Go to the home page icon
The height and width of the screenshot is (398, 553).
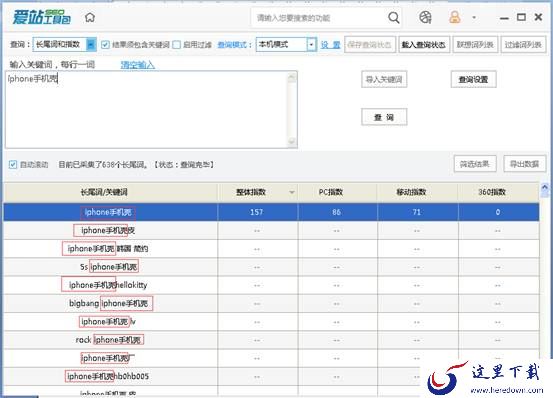coord(90,17)
